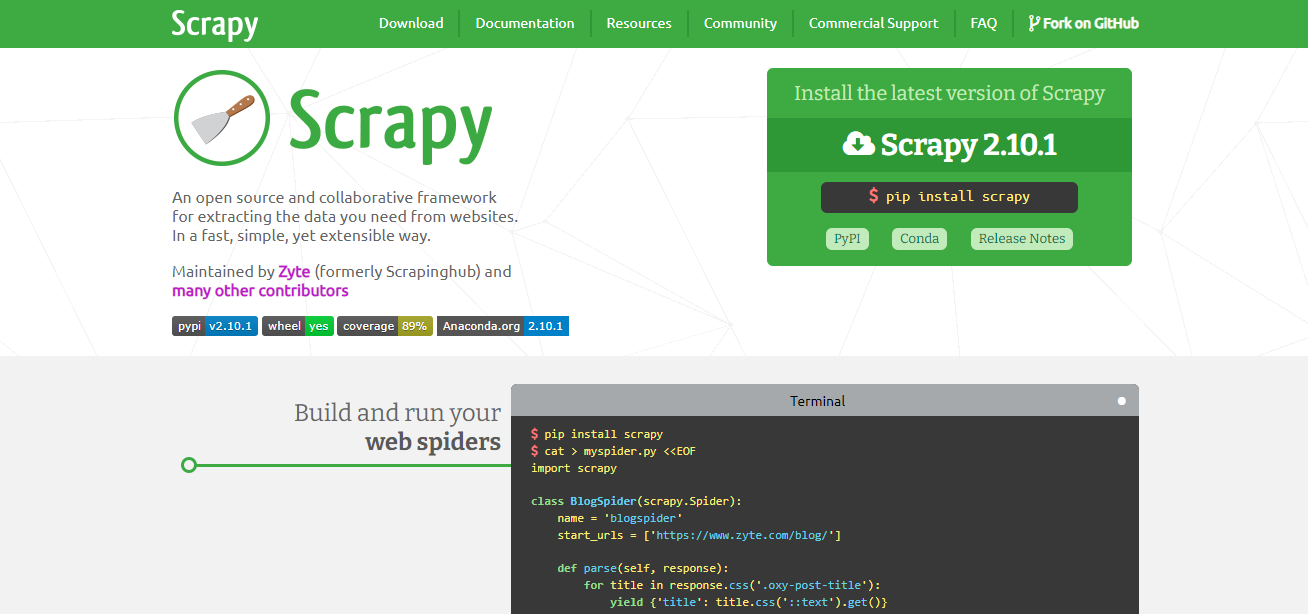The width and height of the screenshot is (1308, 614).
Task: Click the open source and collaborative framework text
Action: pos(345,217)
